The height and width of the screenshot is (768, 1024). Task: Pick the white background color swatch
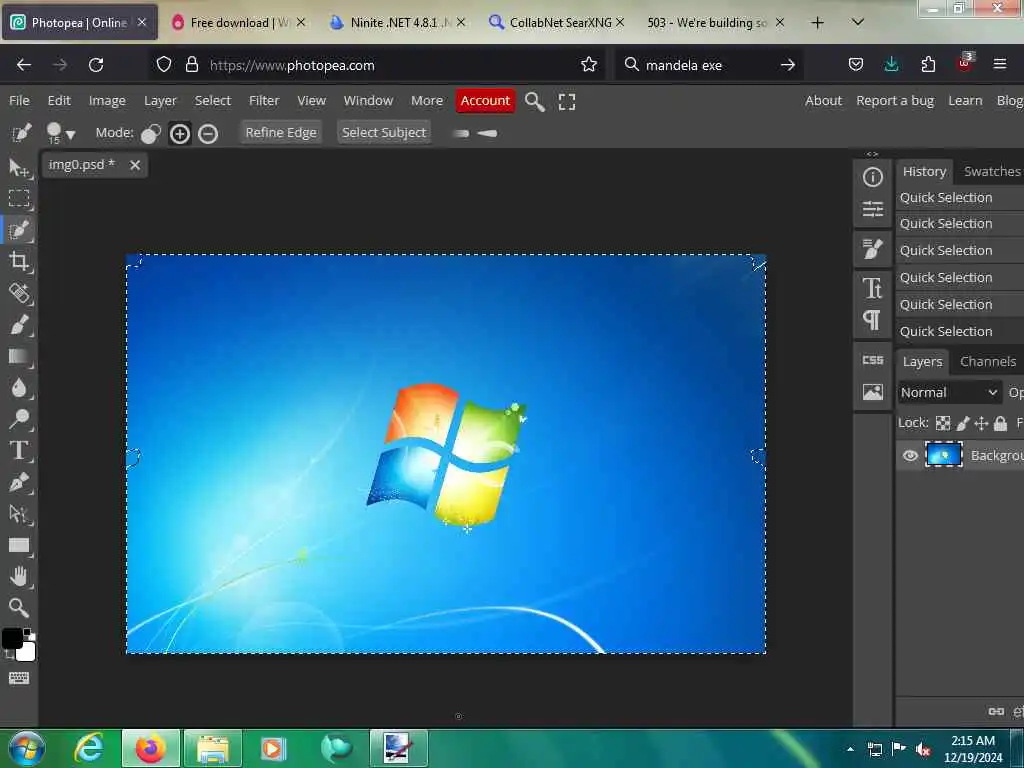tap(27, 652)
